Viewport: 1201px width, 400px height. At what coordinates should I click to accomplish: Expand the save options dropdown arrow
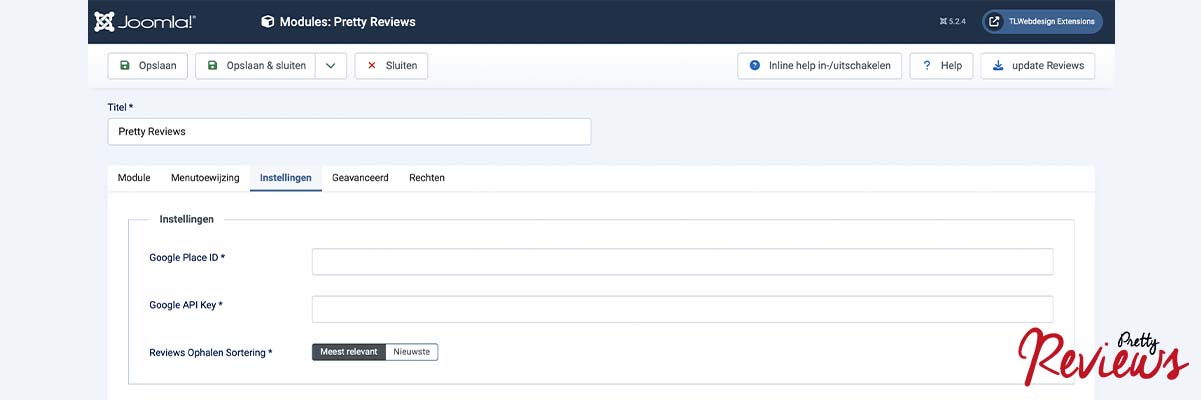(331, 66)
